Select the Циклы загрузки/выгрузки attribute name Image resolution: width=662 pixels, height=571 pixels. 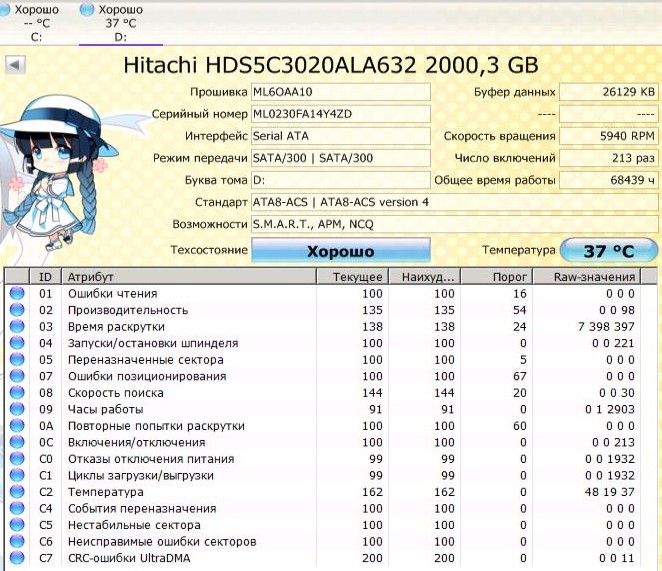click(141, 476)
